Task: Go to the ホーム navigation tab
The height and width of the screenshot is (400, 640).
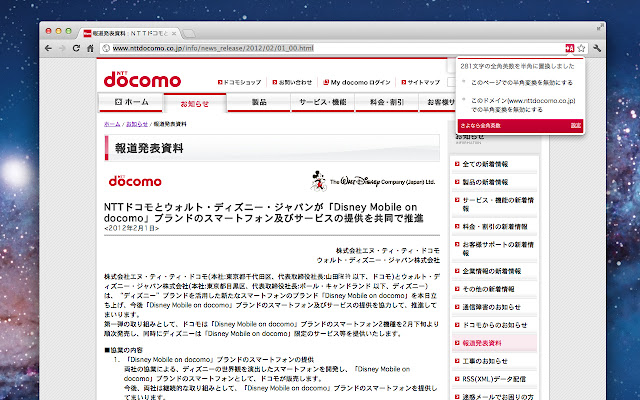Action: tap(131, 102)
